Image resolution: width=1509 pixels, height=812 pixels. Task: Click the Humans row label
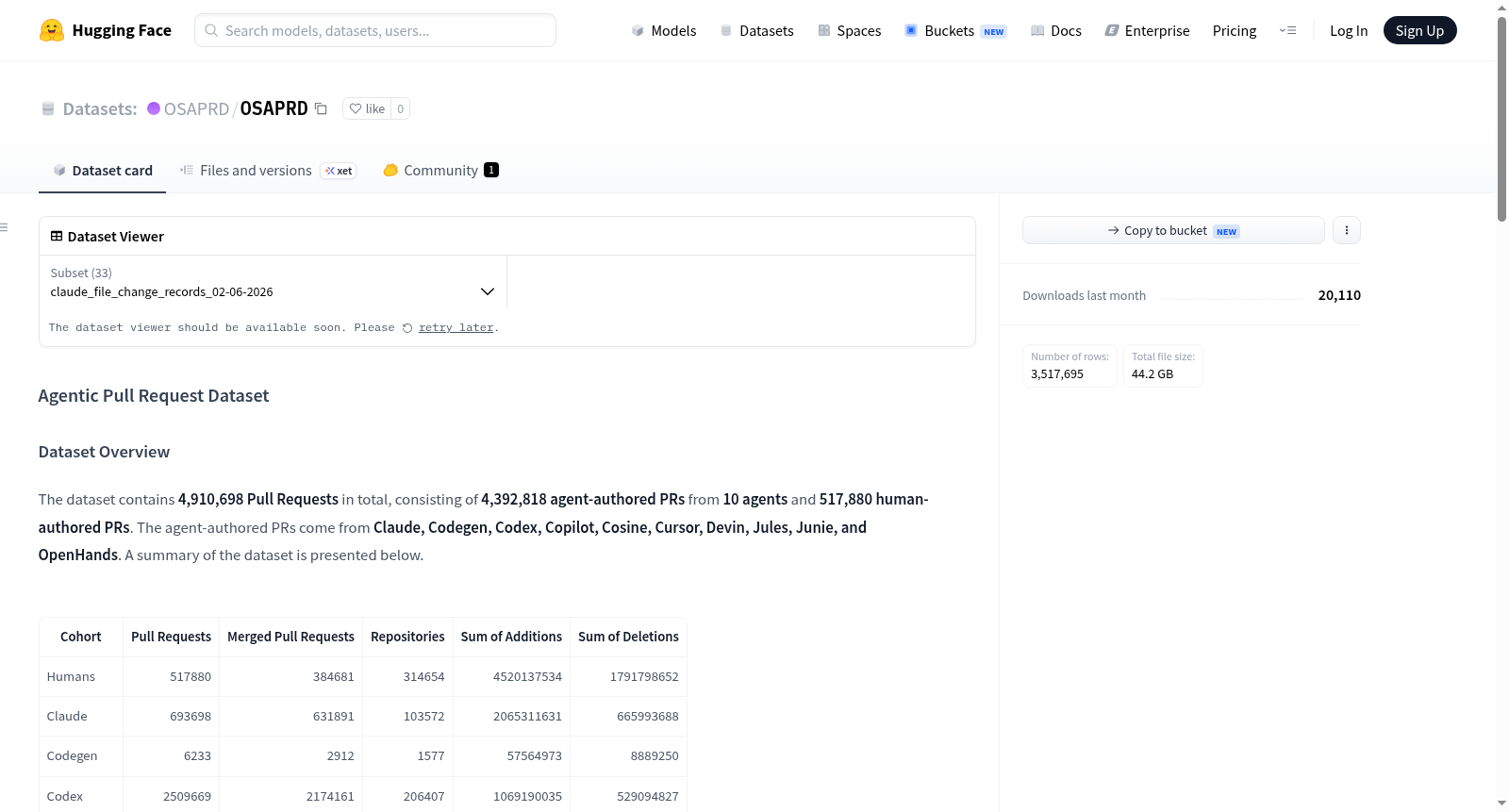click(71, 676)
